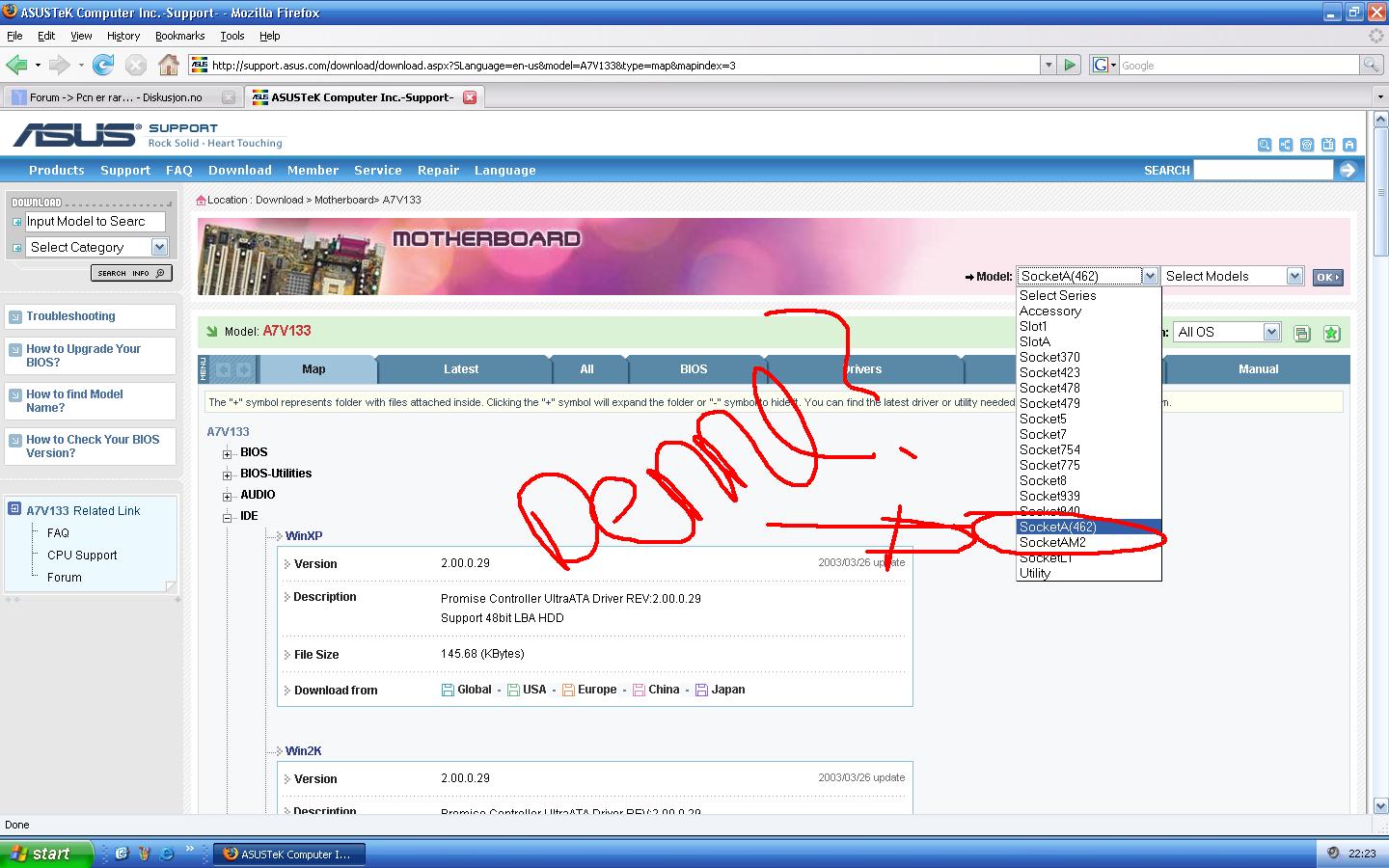
Task: Switch to the Latest tab
Action: click(x=461, y=368)
